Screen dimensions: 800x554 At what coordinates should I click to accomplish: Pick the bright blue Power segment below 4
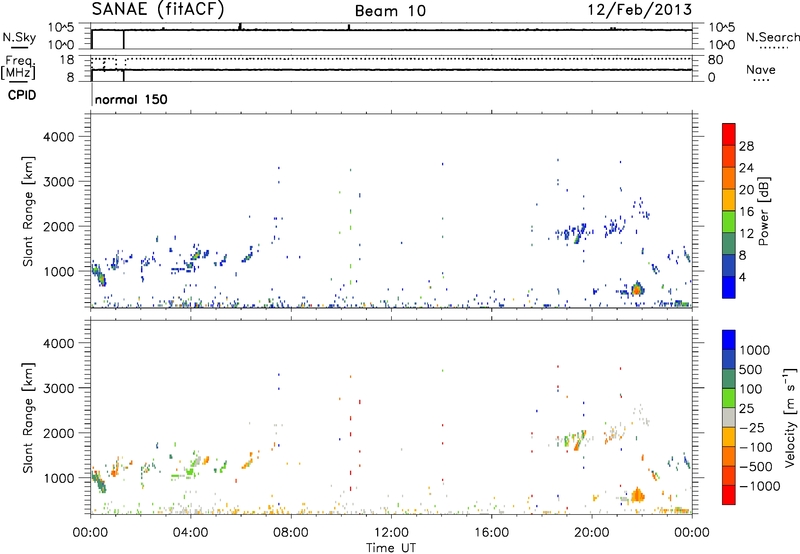729,287
